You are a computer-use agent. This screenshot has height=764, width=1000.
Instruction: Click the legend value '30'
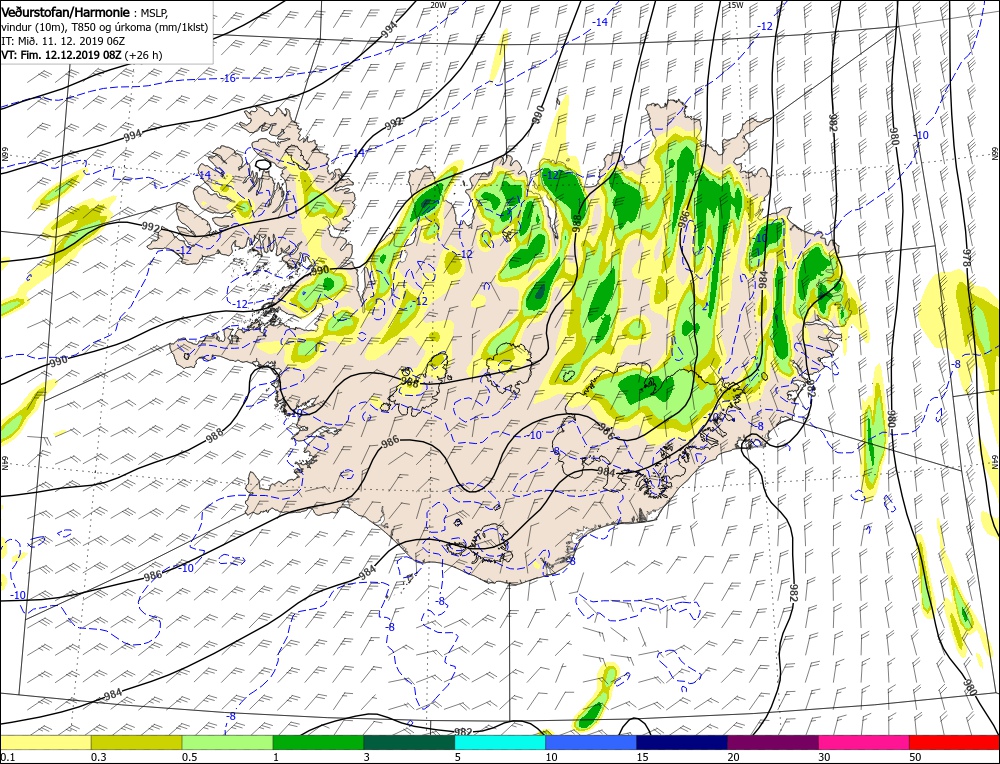click(824, 757)
